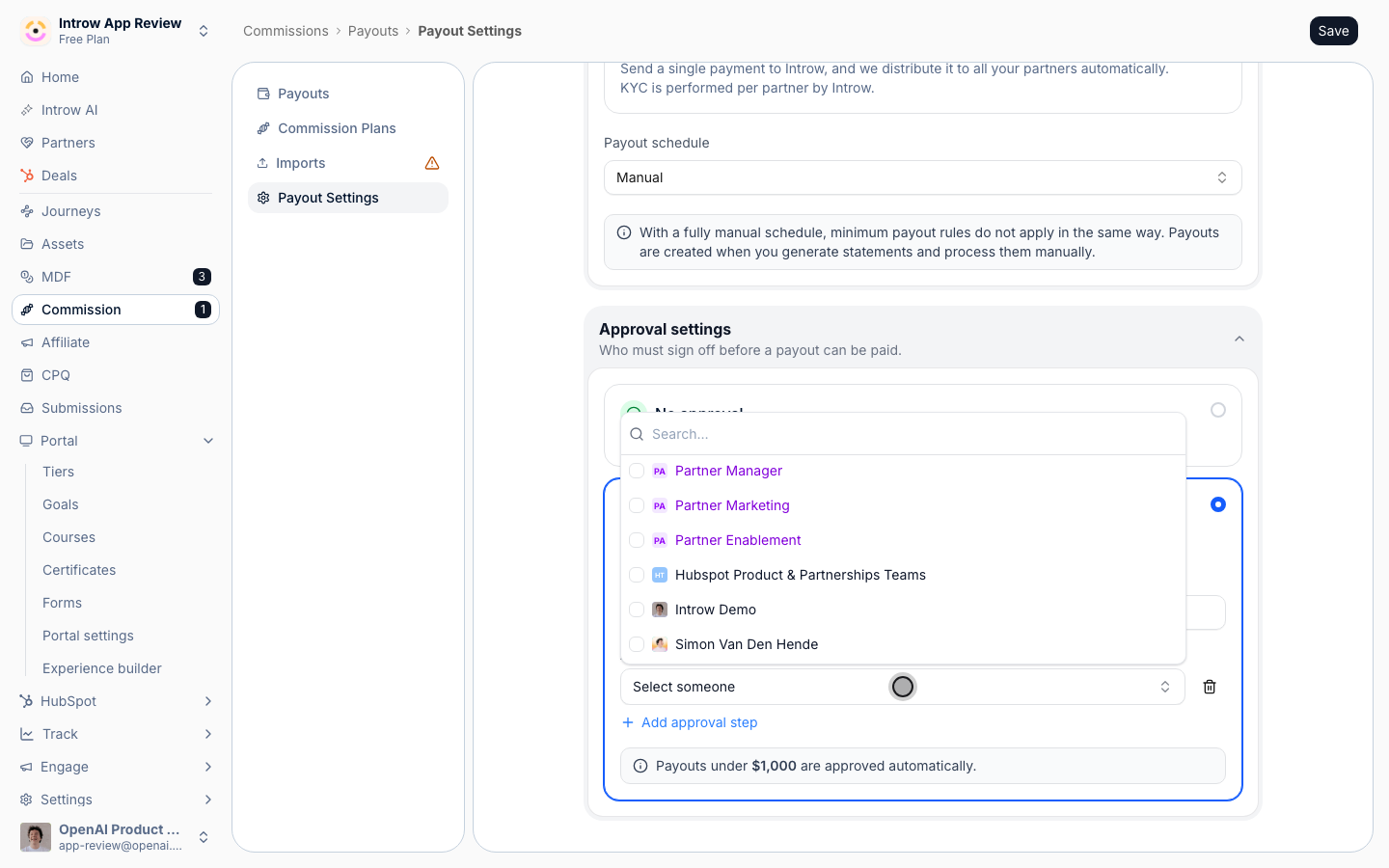Open the Payout schedule Manual dropdown
This screenshot has height=868, width=1389.
pos(923,177)
